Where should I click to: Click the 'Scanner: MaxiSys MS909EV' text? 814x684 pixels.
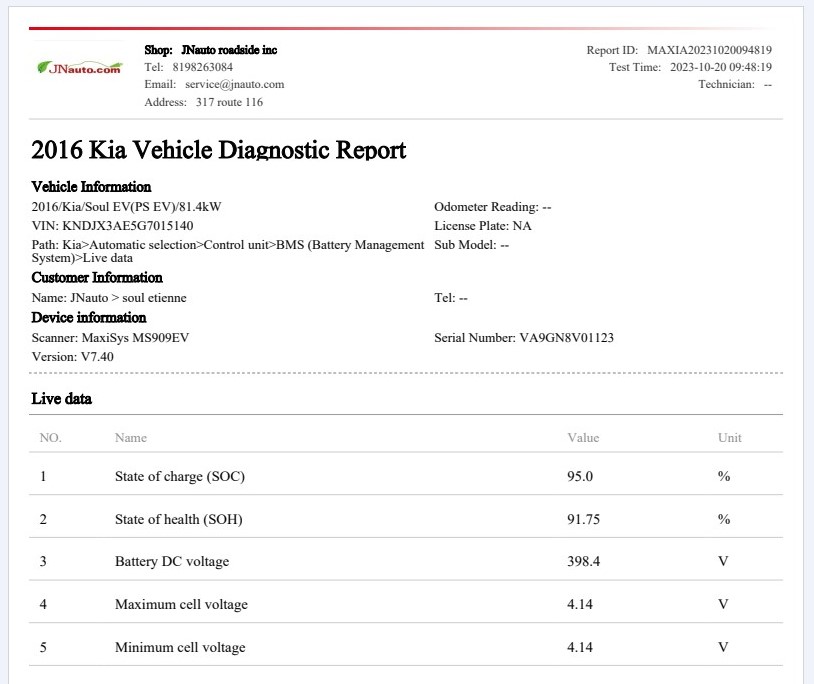(x=110, y=338)
